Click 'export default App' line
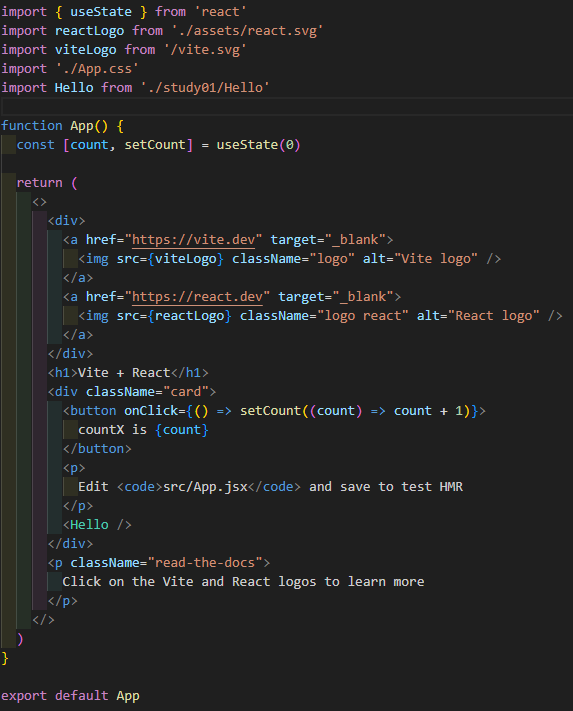This screenshot has height=711, width=573. pyautogui.click(x=70, y=696)
